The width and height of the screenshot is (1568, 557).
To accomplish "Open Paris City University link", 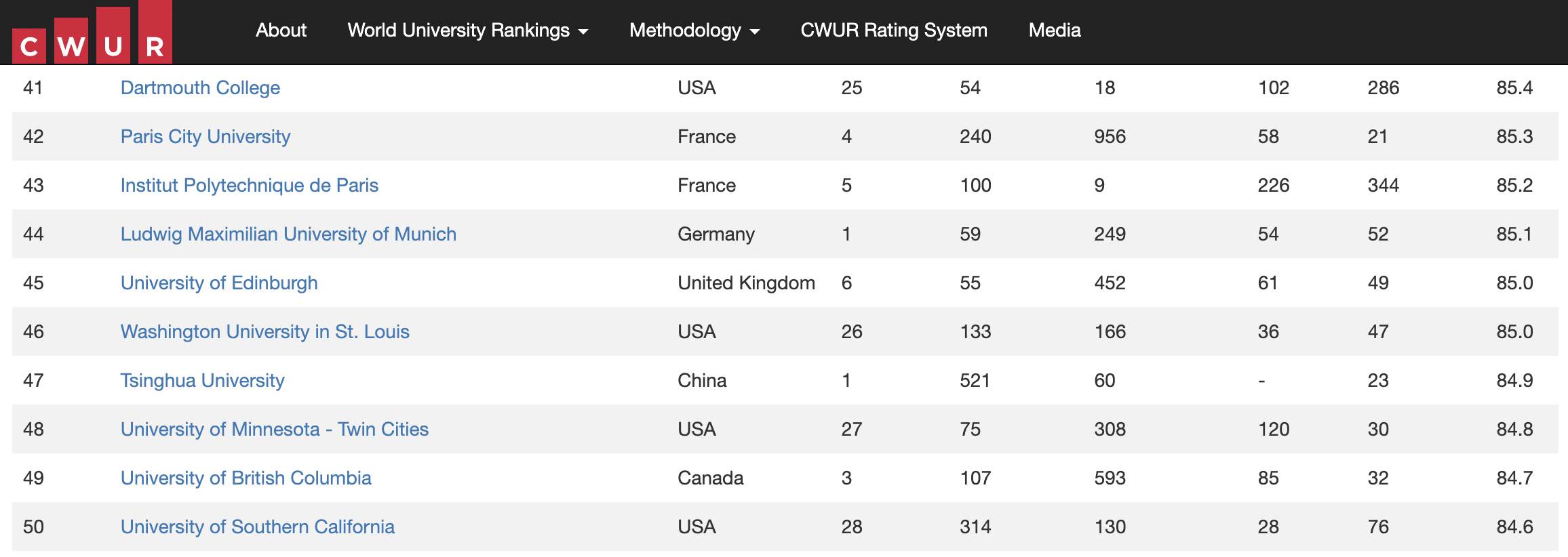I will [205, 137].
